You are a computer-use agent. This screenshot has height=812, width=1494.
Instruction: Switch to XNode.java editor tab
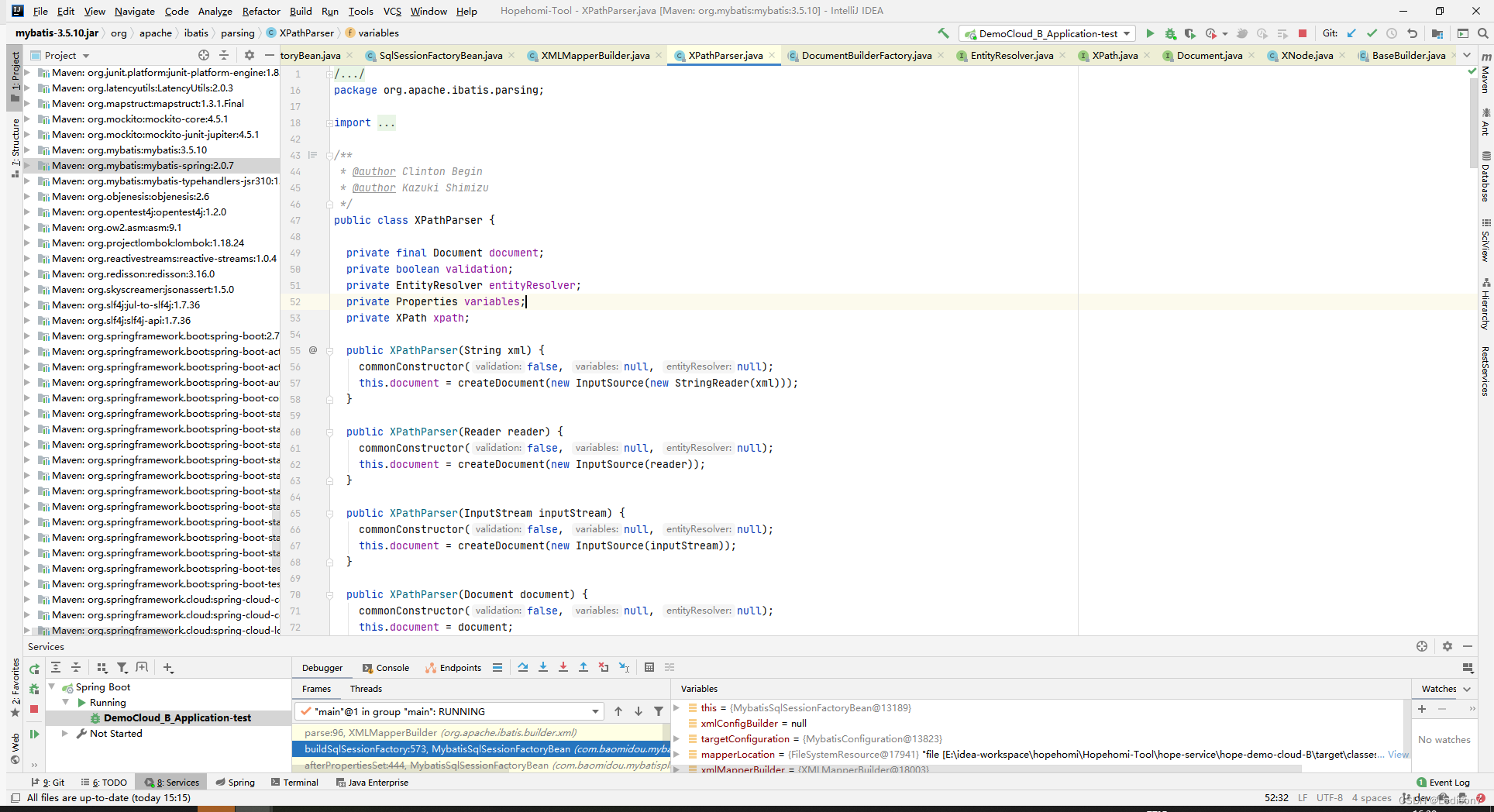(x=1306, y=55)
